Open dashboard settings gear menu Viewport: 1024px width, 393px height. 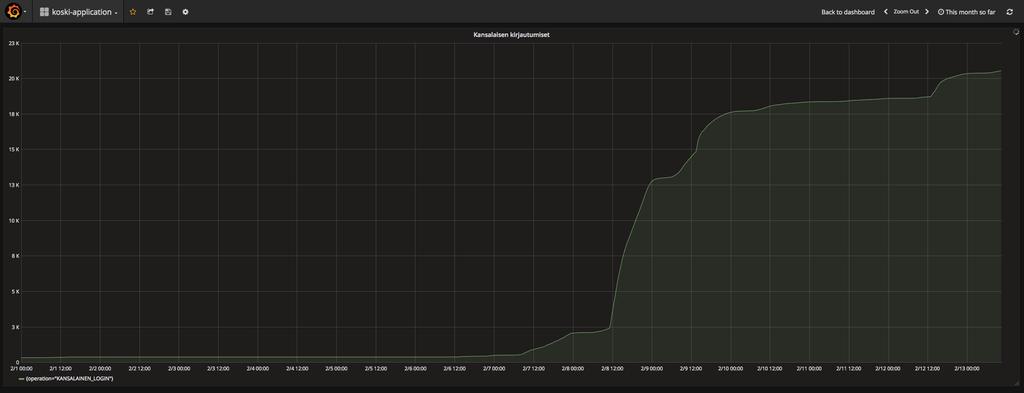[x=185, y=12]
